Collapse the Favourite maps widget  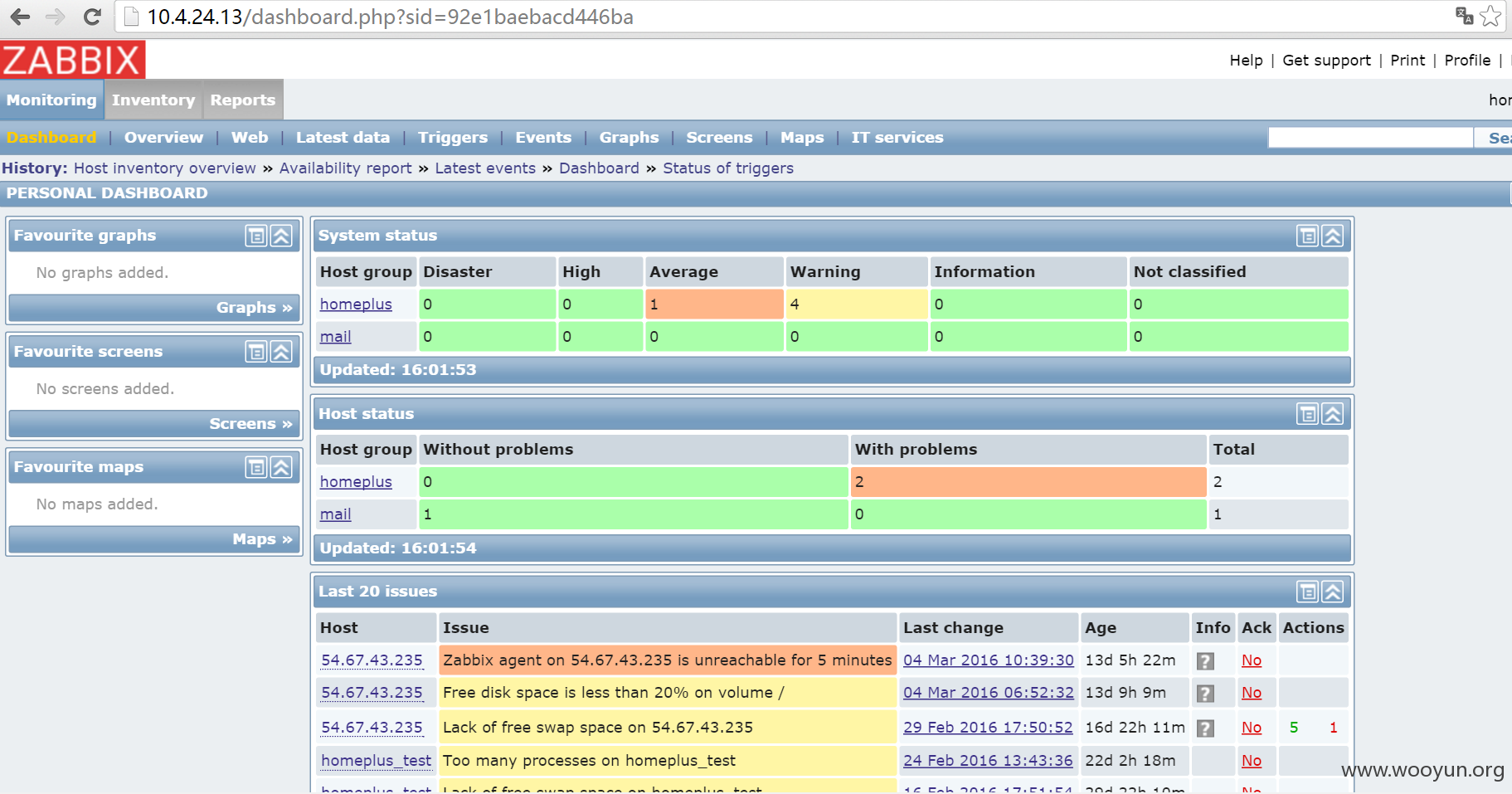(x=281, y=467)
